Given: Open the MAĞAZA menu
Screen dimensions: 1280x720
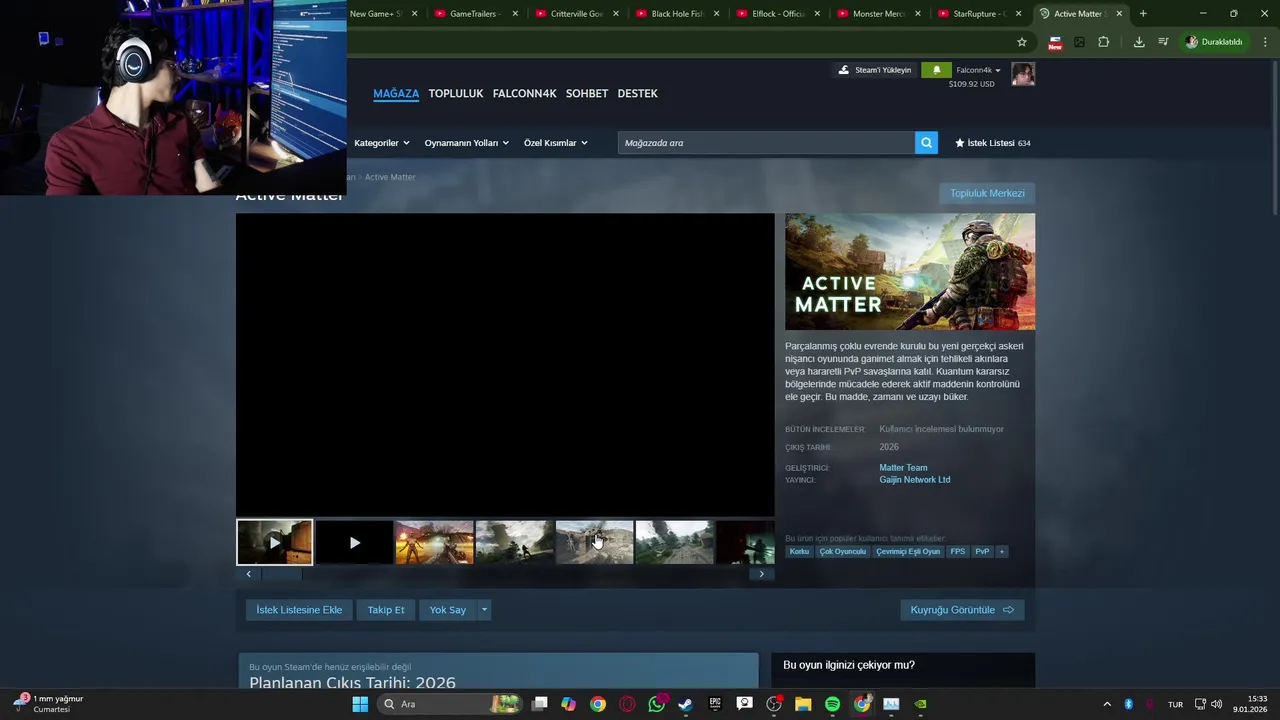Looking at the screenshot, I should (396, 93).
